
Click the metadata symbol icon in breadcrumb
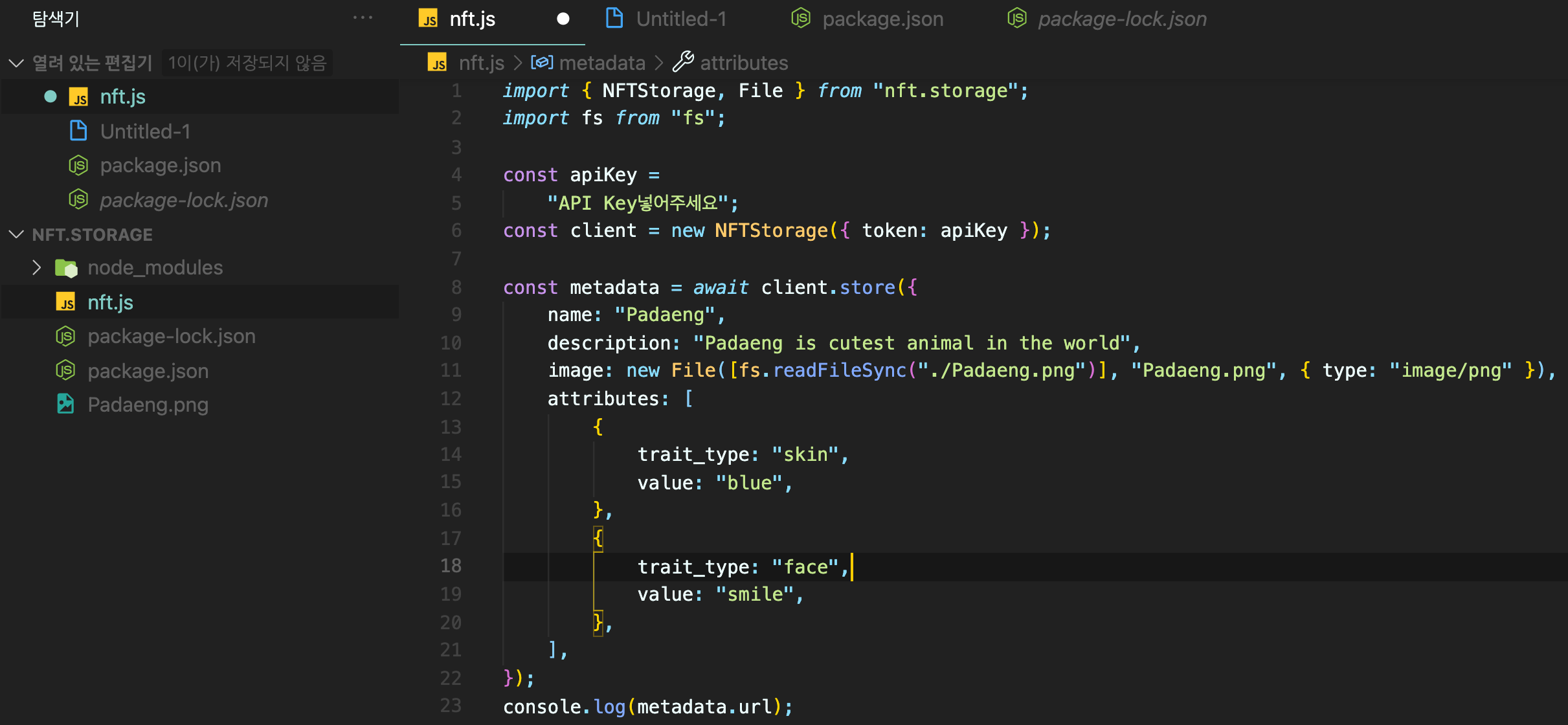(541, 62)
